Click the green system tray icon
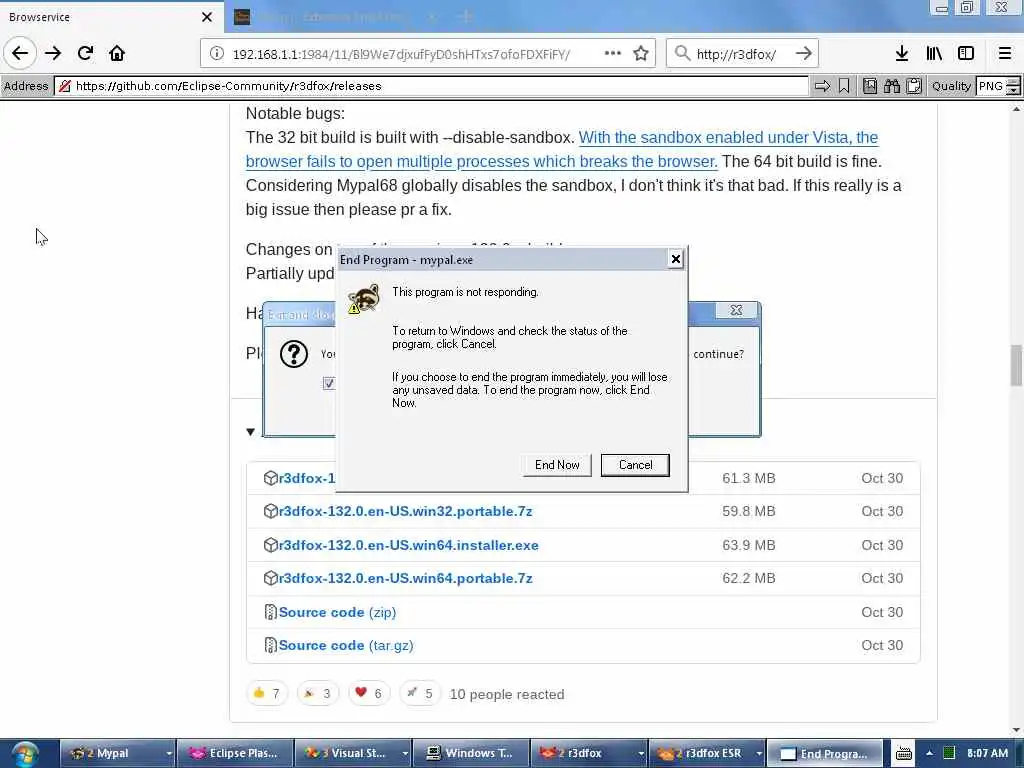This screenshot has height=768, width=1024. point(949,753)
